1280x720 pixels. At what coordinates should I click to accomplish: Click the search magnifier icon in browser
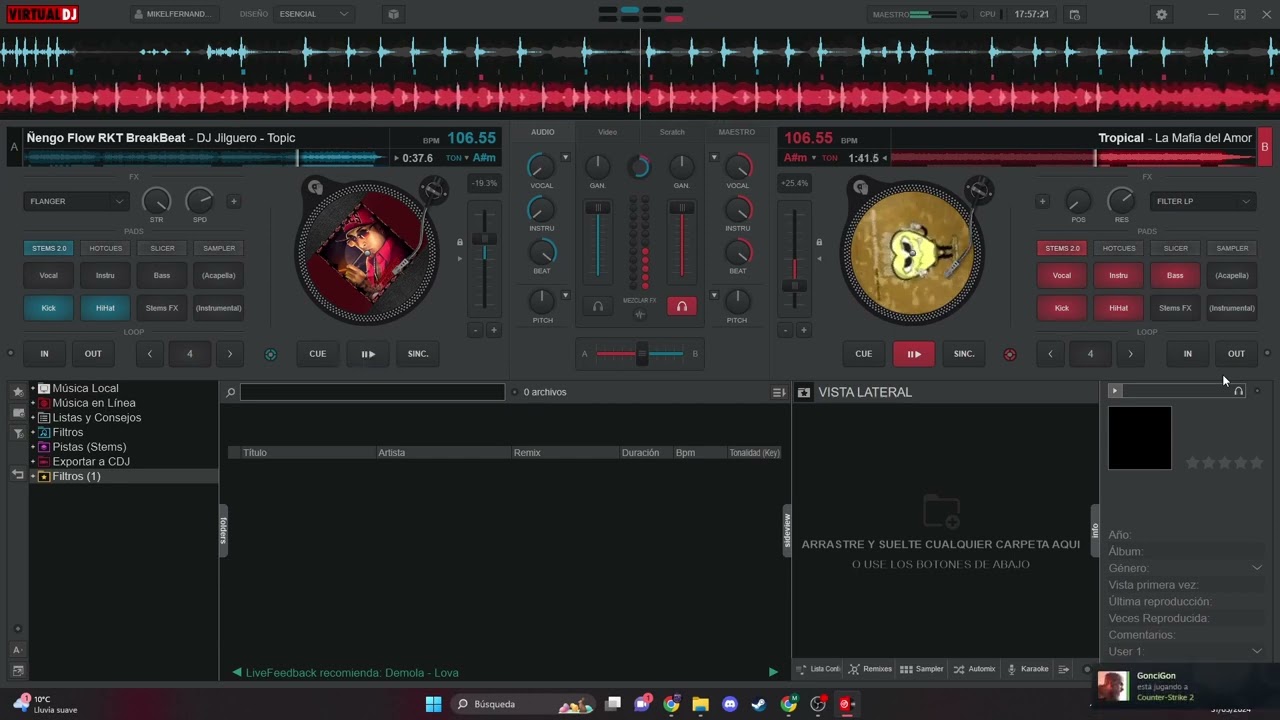tap(230, 392)
